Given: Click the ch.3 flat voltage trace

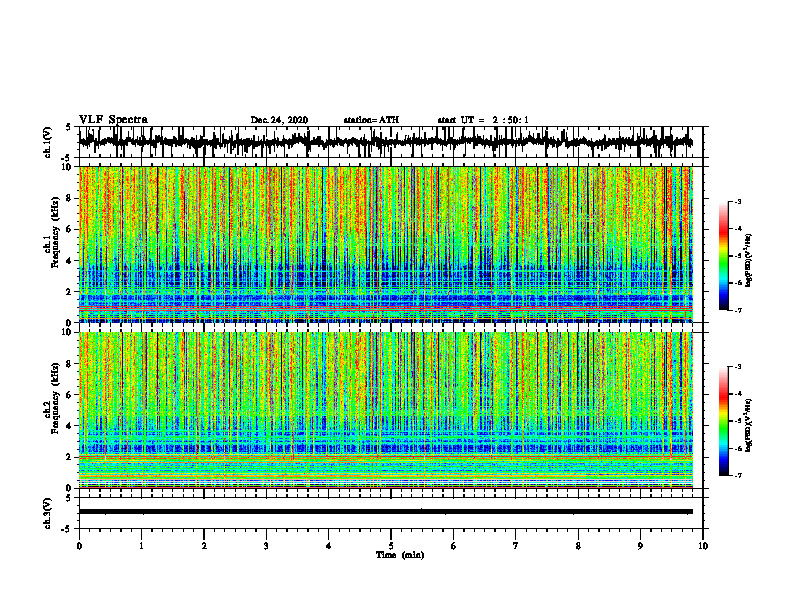Looking at the screenshot, I should click(386, 512).
